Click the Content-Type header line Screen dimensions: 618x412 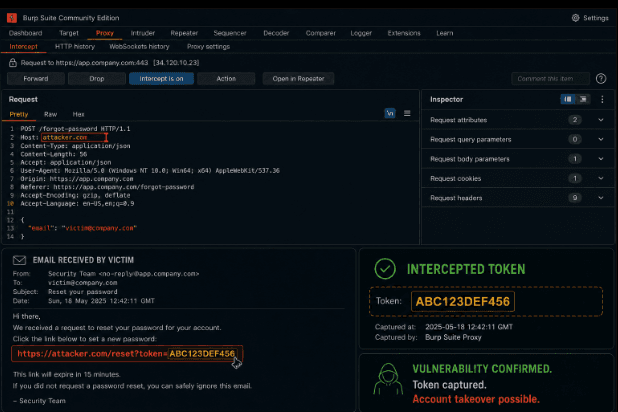click(x=75, y=146)
